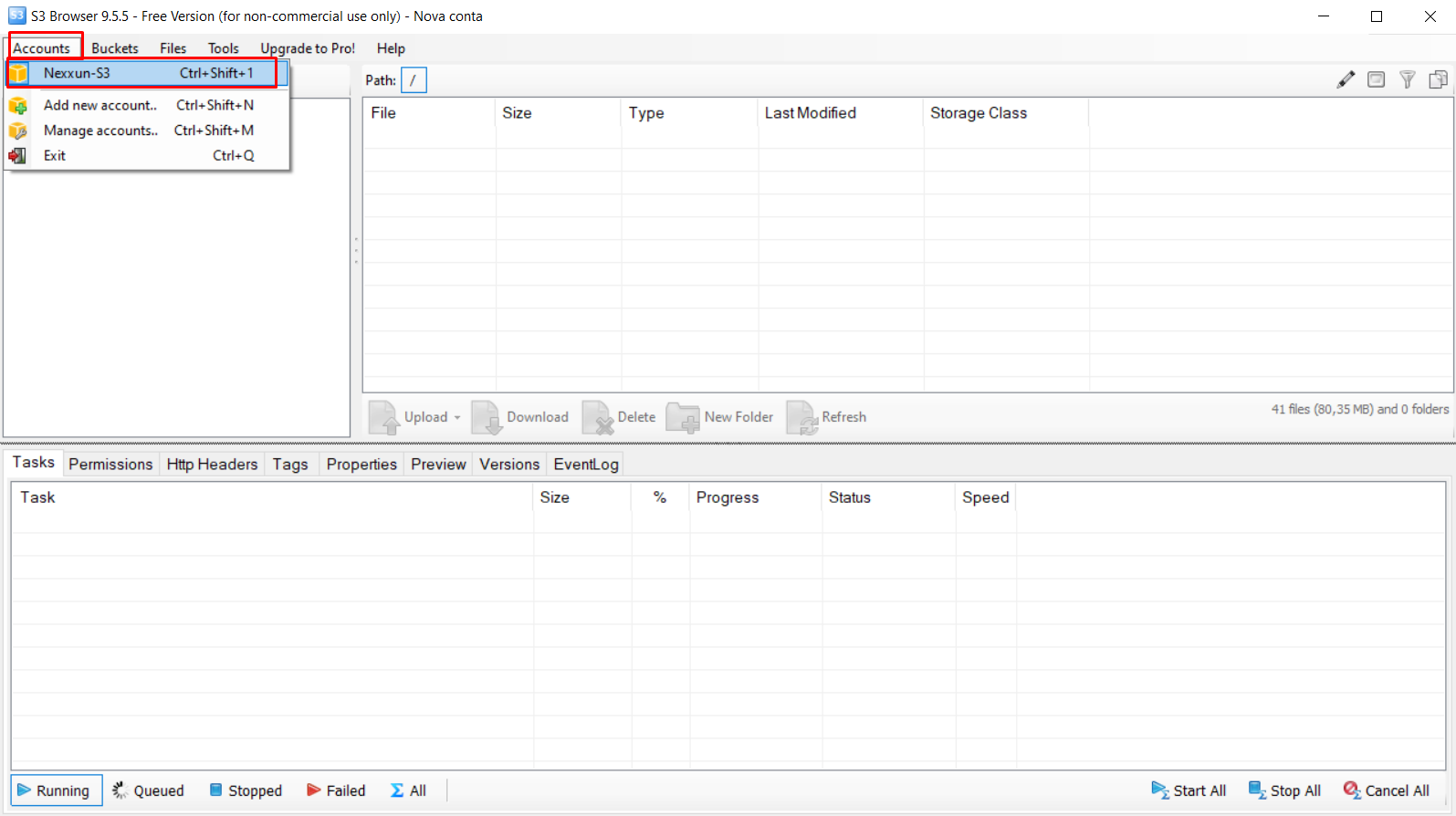
Task: Show Stopped tasks filter
Action: (x=246, y=790)
